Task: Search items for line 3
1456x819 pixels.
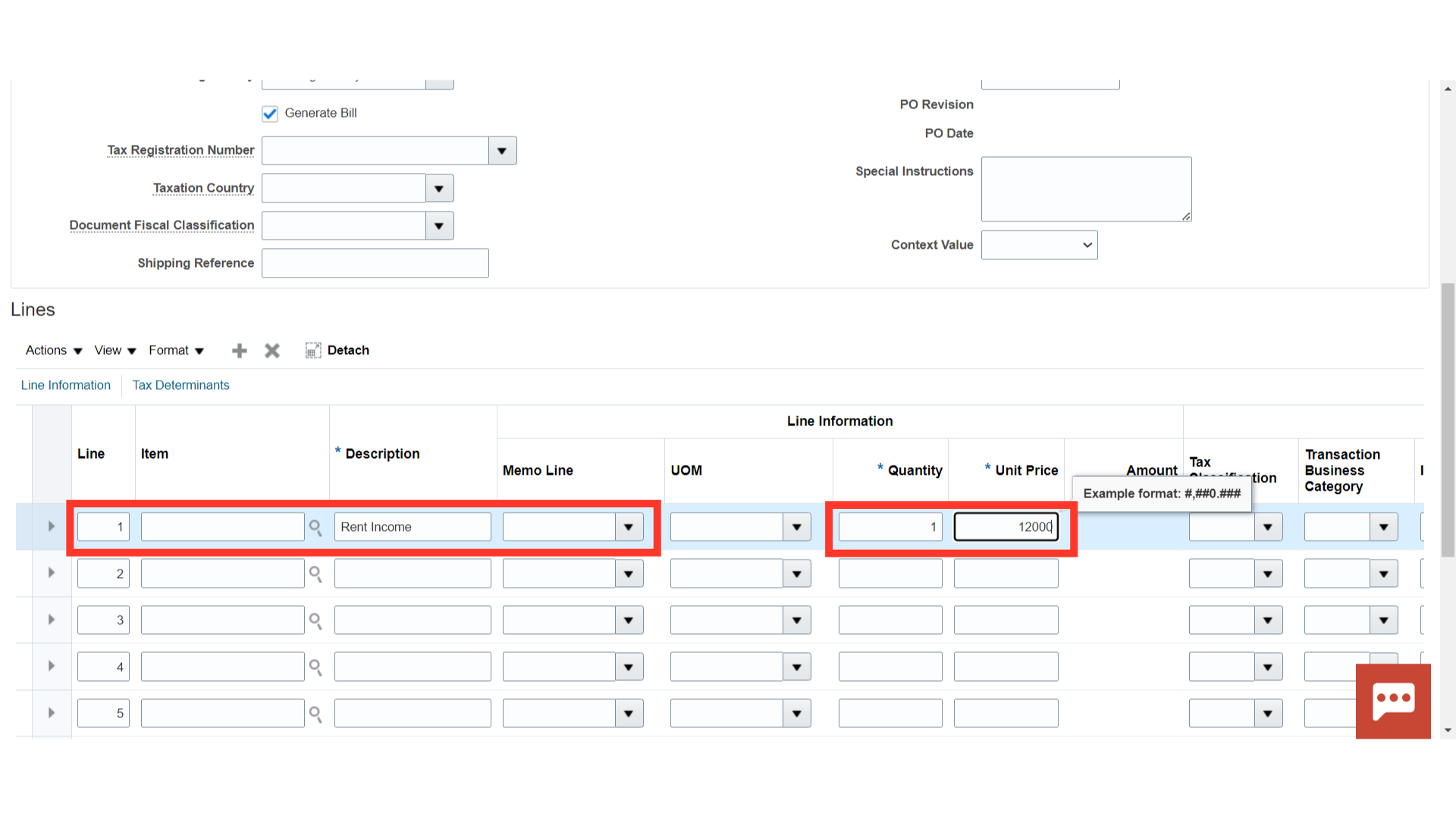Action: coord(315,621)
